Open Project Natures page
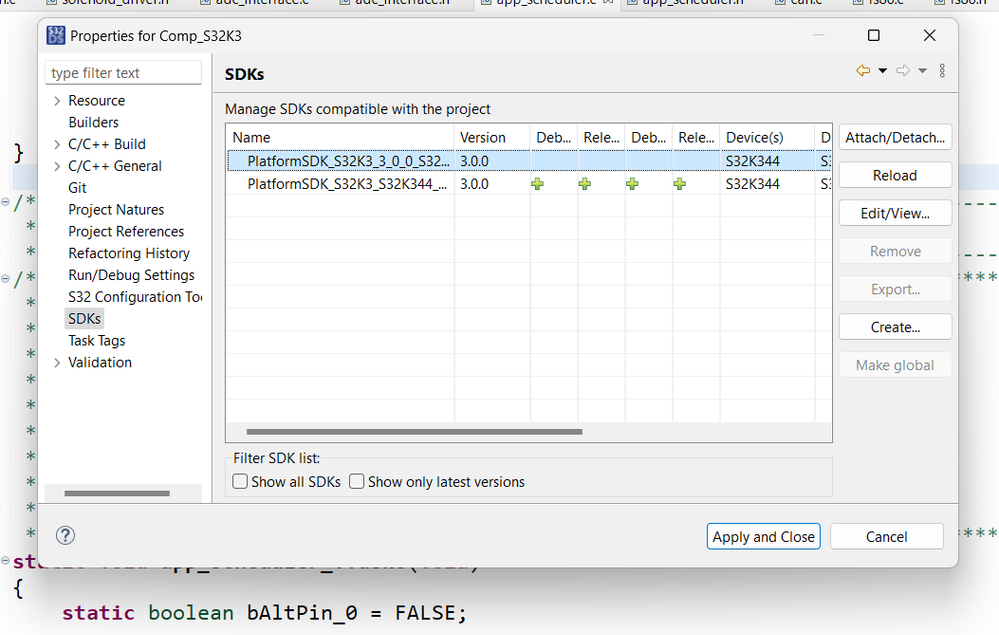The image size is (999, 635). pos(116,210)
